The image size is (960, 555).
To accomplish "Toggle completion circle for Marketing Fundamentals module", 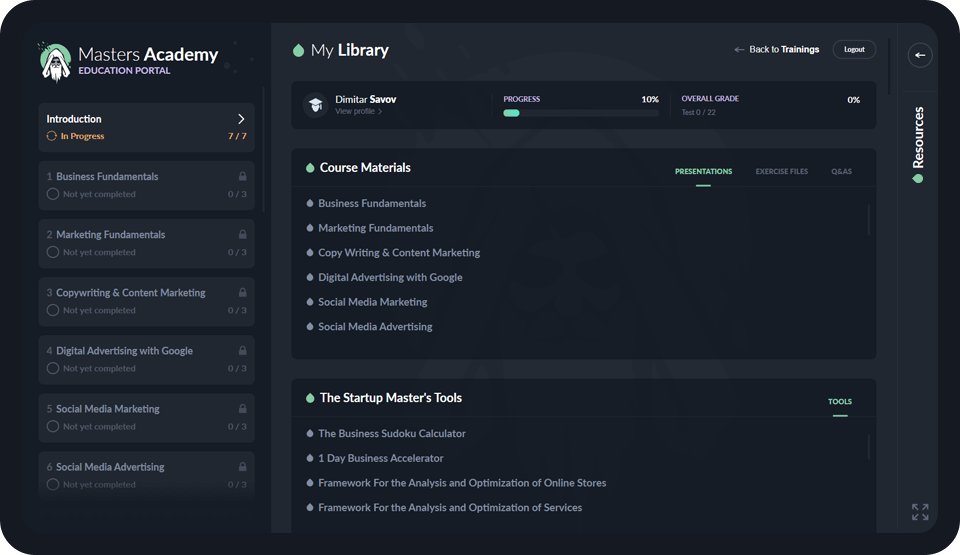I will click(x=53, y=252).
